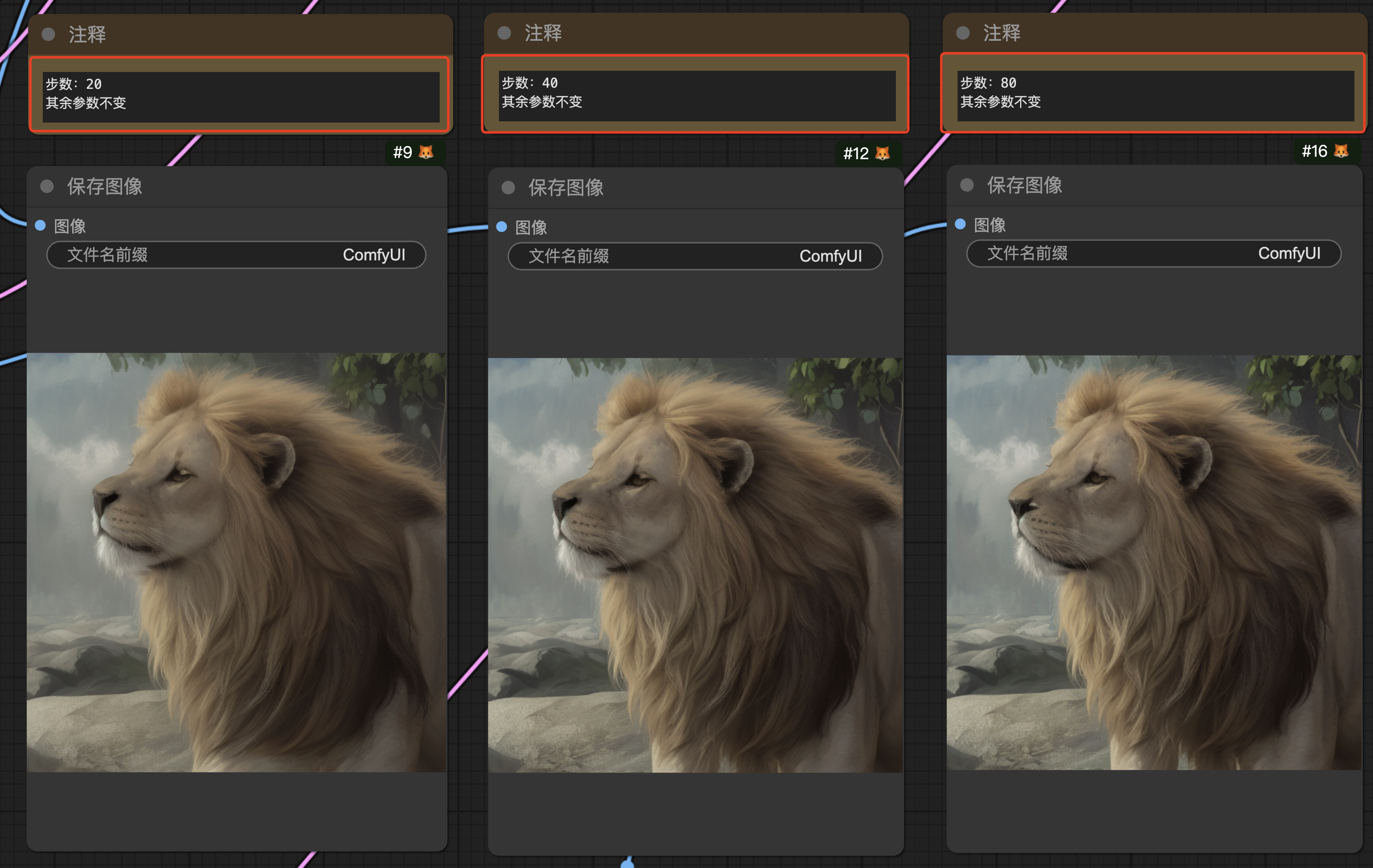Click the text line "步数: 20"
This screenshot has height=868, width=1373.
click(74, 84)
